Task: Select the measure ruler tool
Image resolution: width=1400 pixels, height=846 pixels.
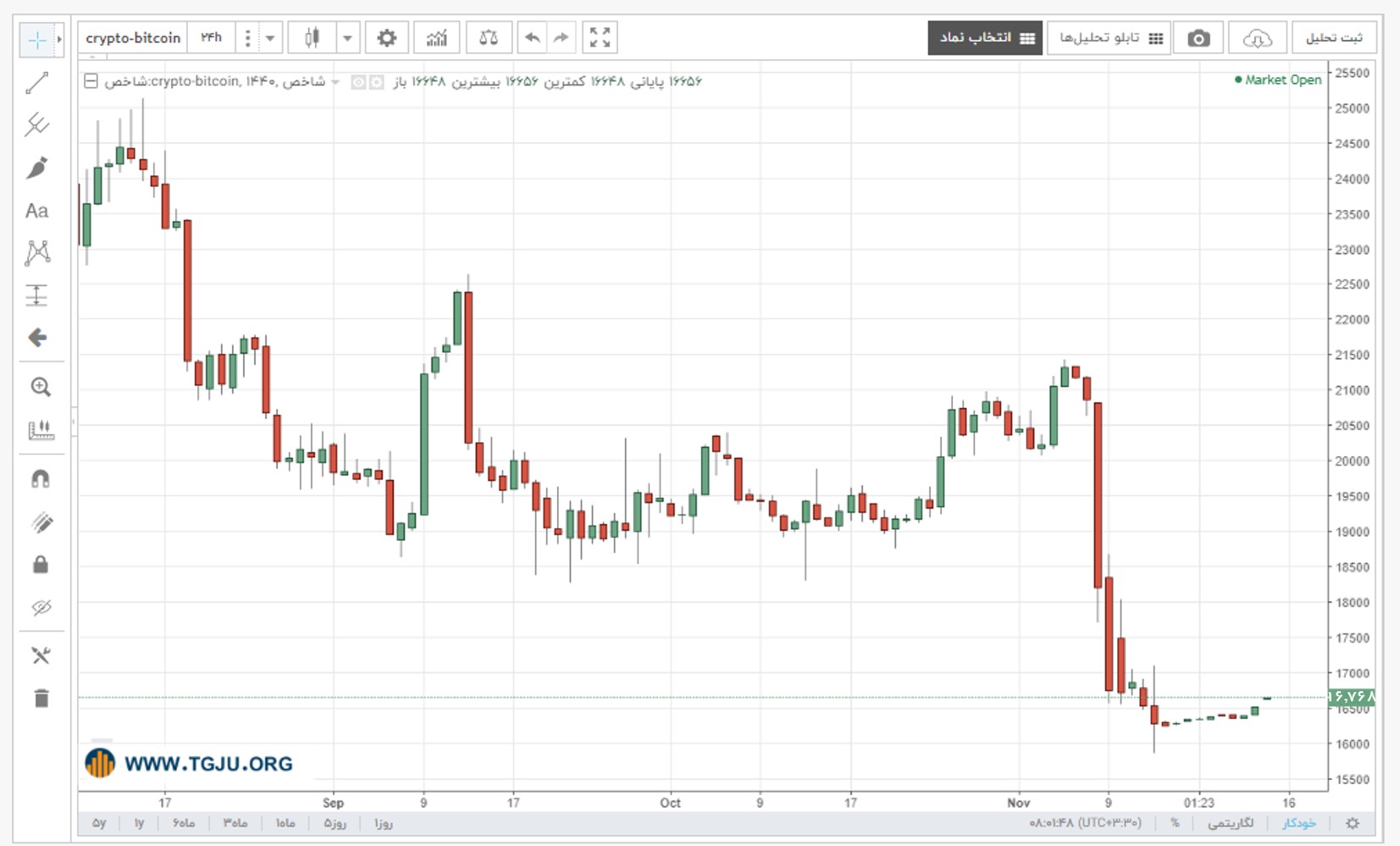Action: point(41,430)
